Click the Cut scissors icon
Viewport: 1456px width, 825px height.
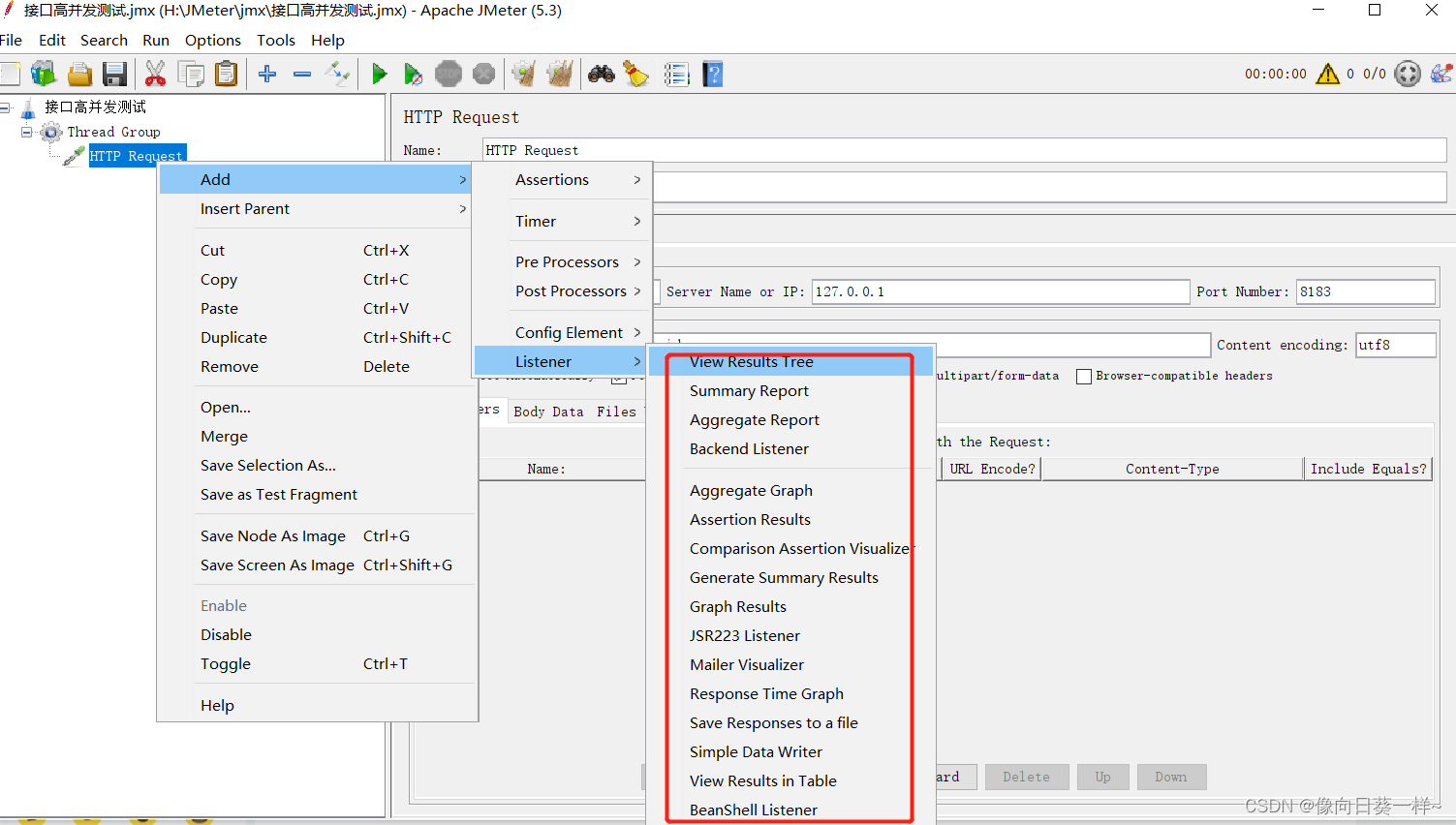pos(155,74)
